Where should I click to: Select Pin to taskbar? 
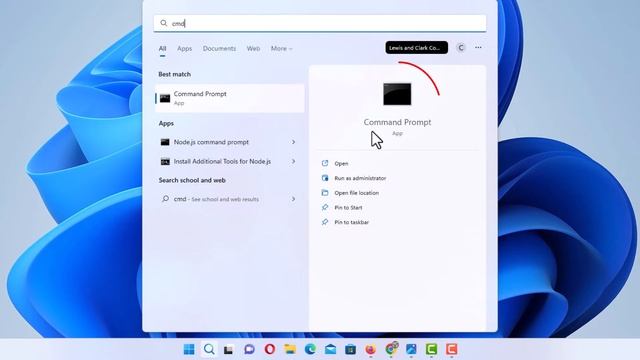click(351, 222)
